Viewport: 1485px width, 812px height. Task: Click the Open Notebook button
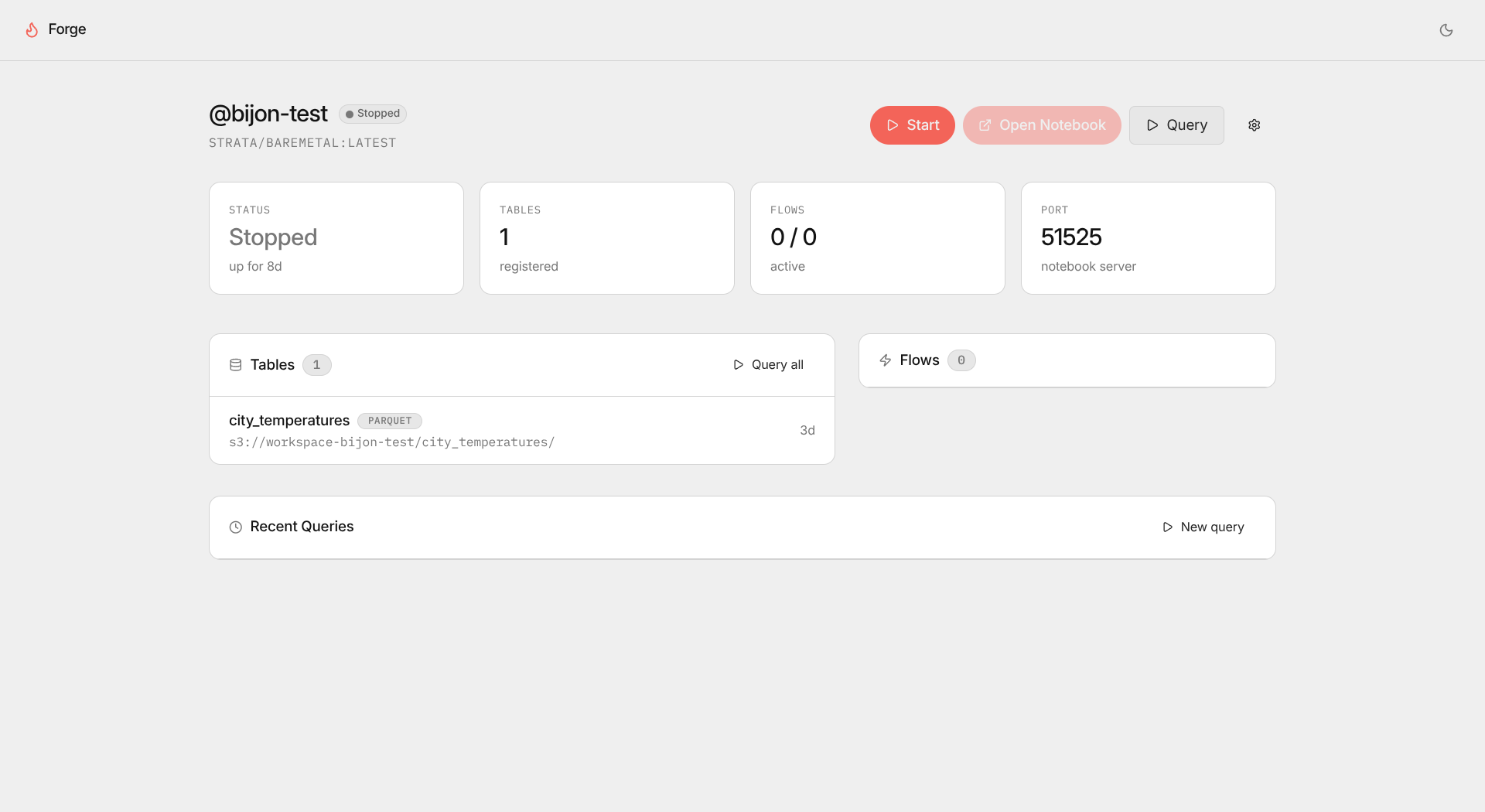point(1042,125)
